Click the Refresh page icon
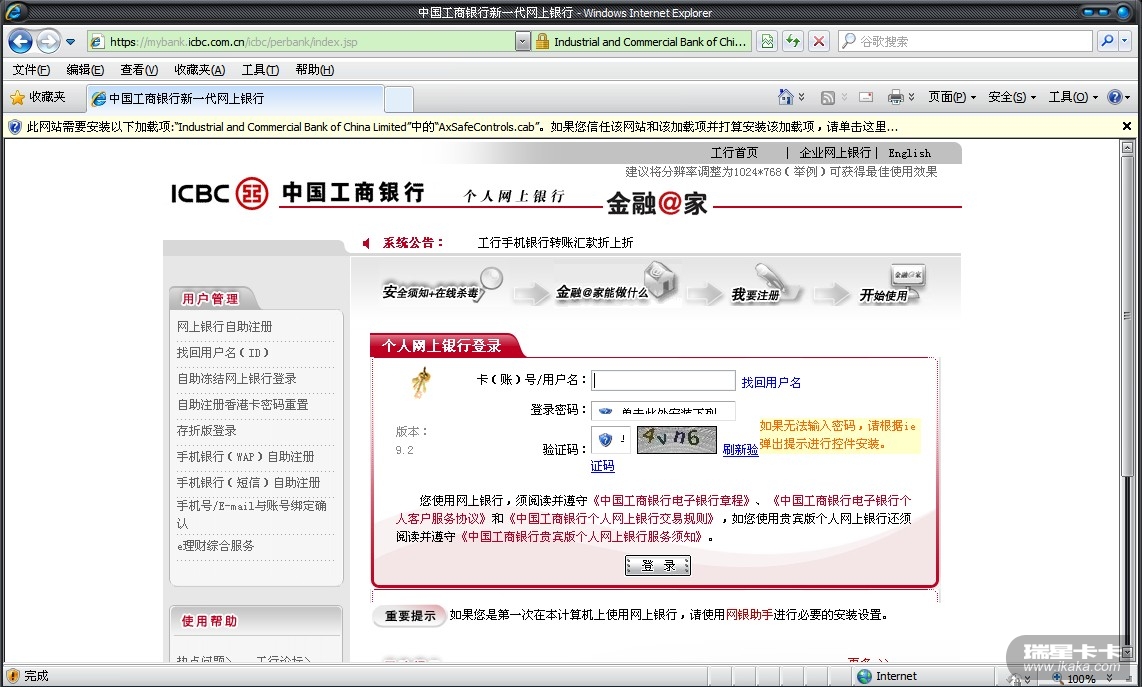The image size is (1142, 687). (792, 42)
